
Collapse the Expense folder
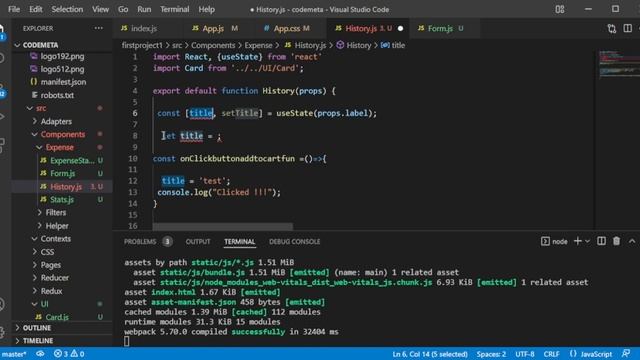40,147
